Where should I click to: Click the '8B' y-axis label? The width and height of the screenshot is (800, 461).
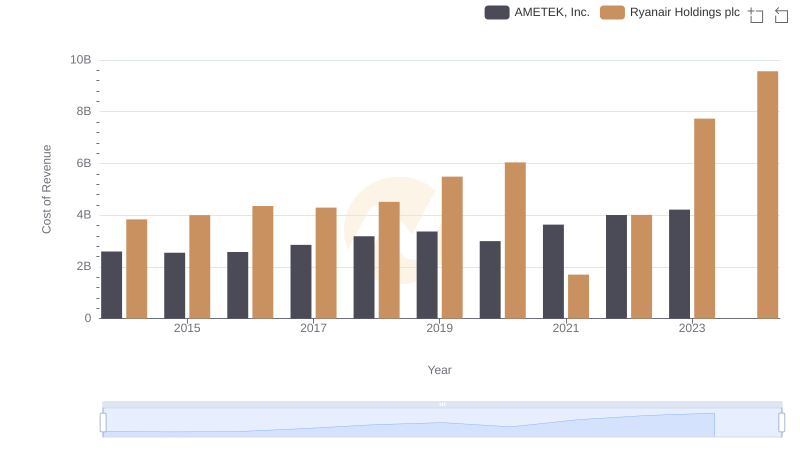(x=84, y=111)
